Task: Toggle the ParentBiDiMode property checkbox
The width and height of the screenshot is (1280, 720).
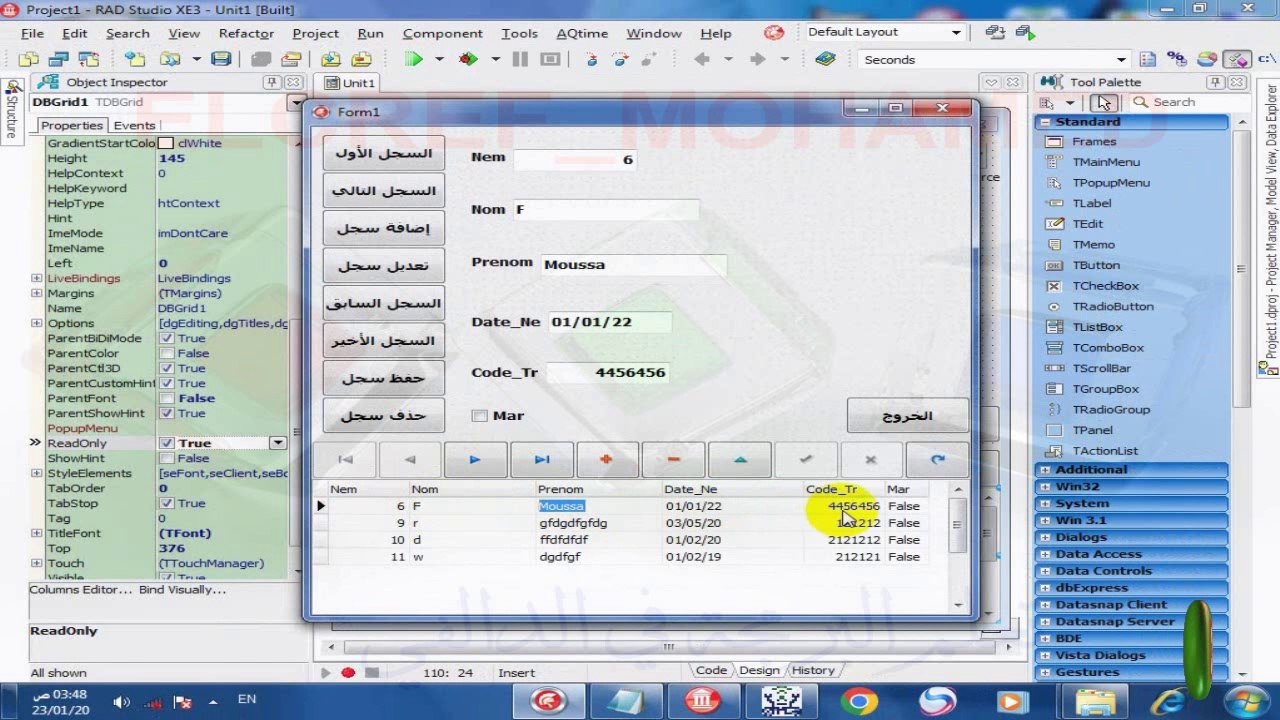Action: [x=167, y=338]
